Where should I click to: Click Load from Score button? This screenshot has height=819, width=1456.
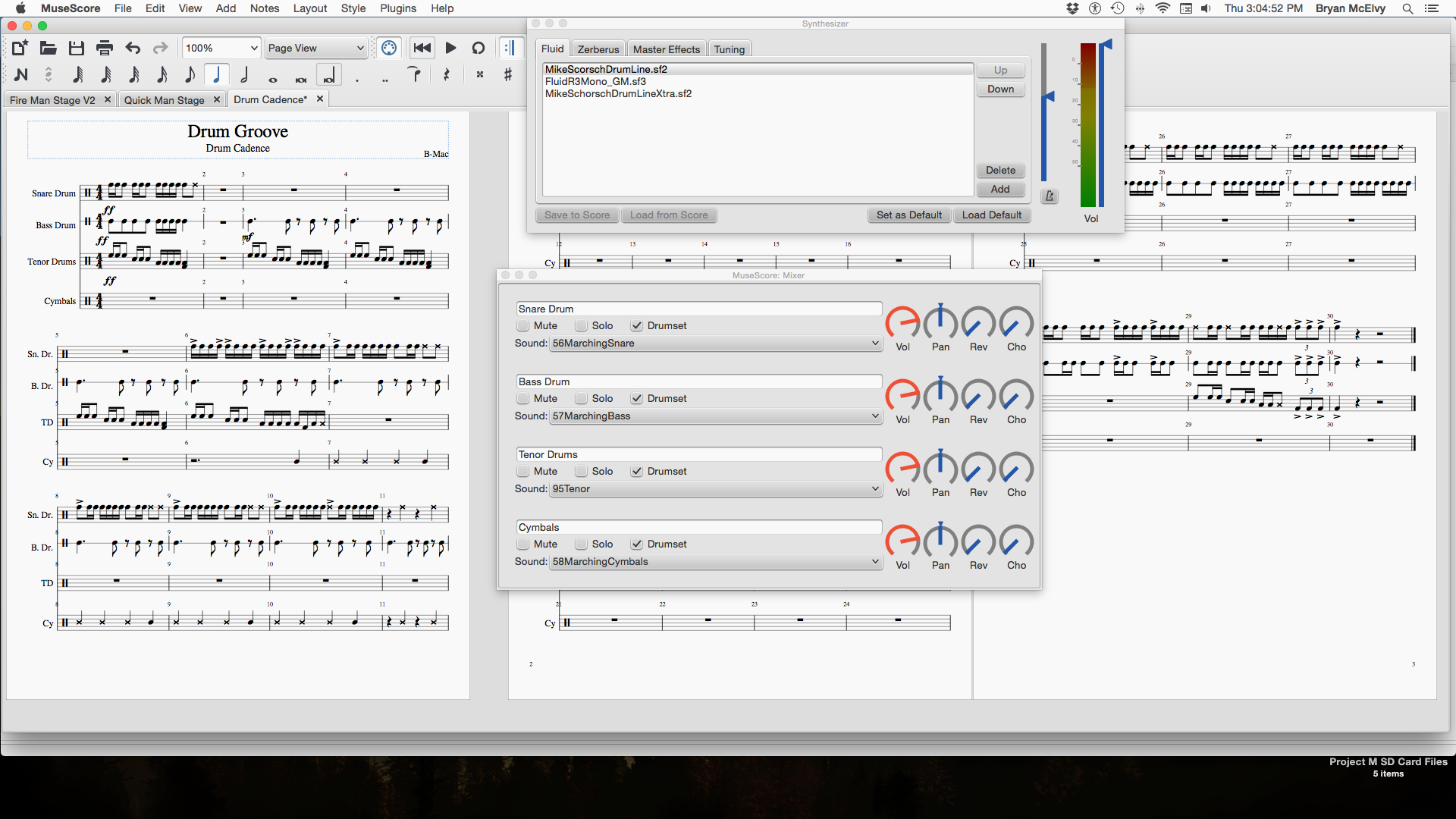click(669, 215)
